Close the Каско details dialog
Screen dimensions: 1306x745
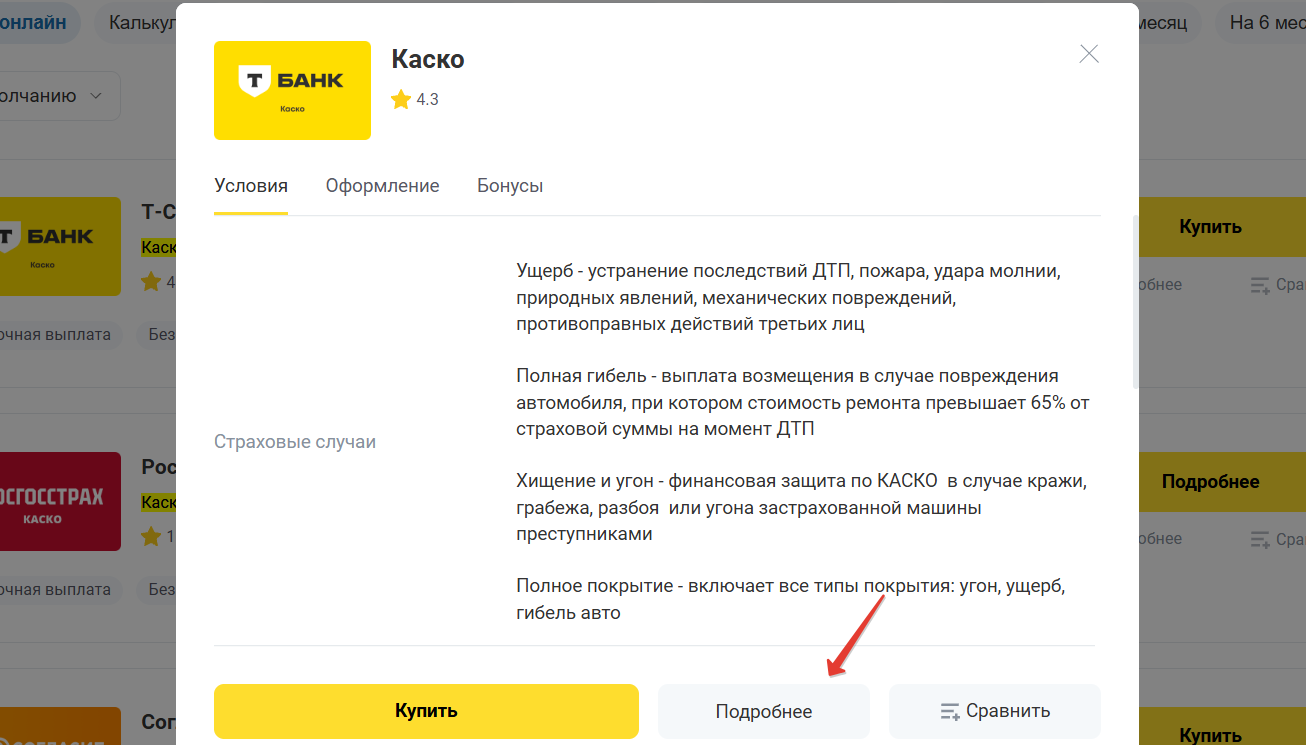(x=1089, y=54)
